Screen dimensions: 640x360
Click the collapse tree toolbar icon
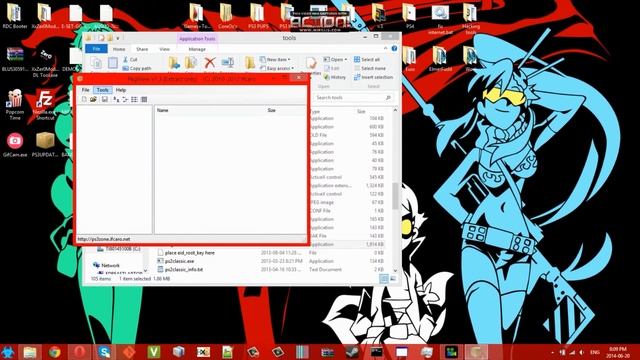tap(125, 100)
